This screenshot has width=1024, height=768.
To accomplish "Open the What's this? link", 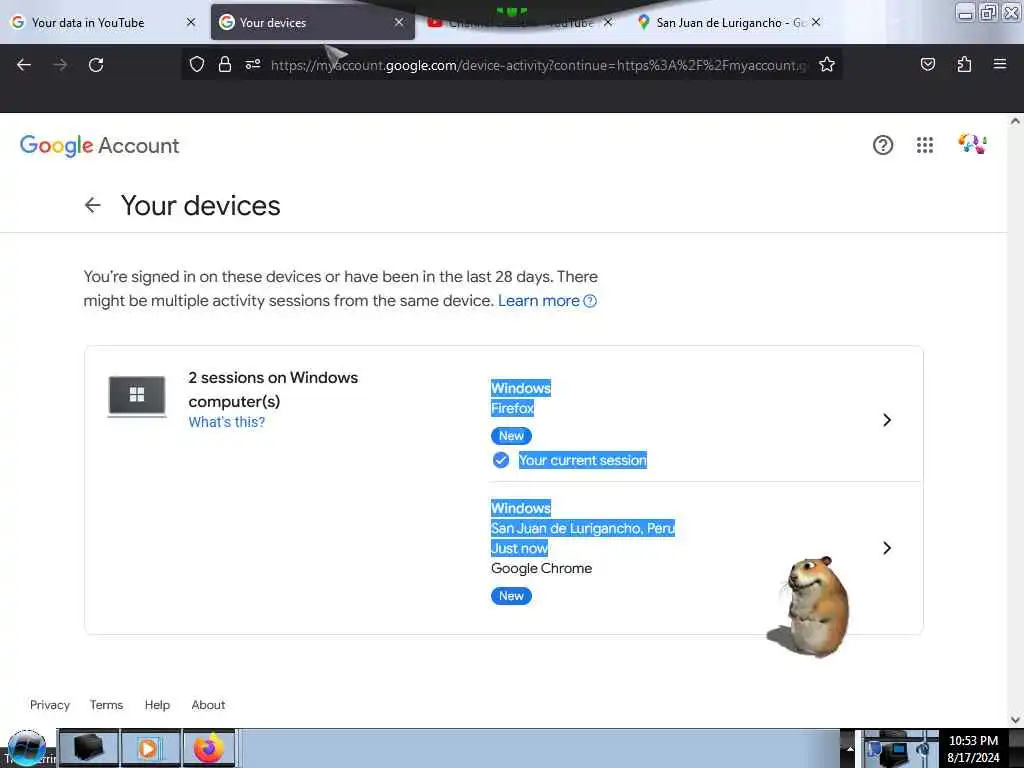I will click(227, 422).
